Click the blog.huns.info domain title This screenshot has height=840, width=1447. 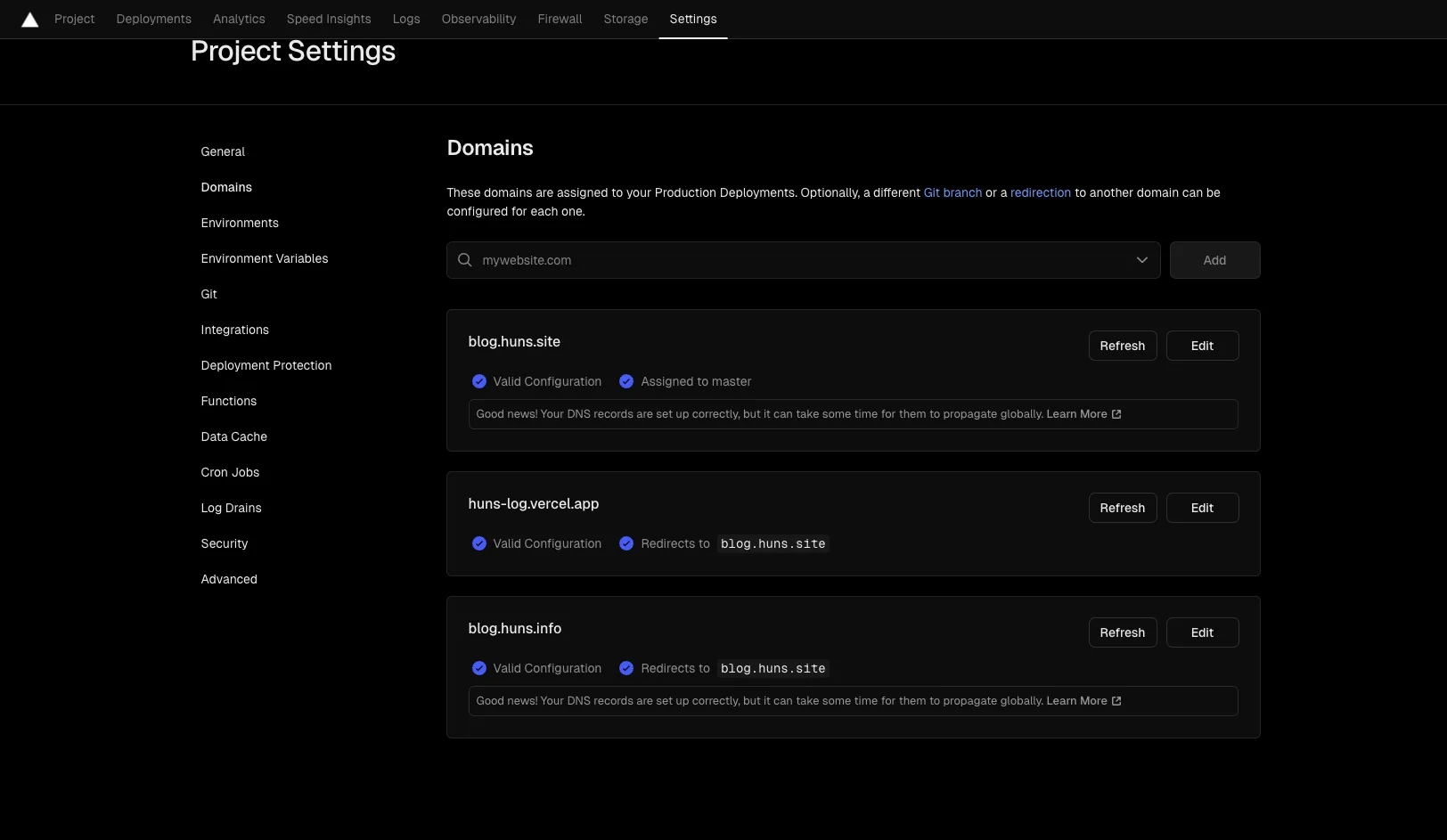pyautogui.click(x=515, y=629)
